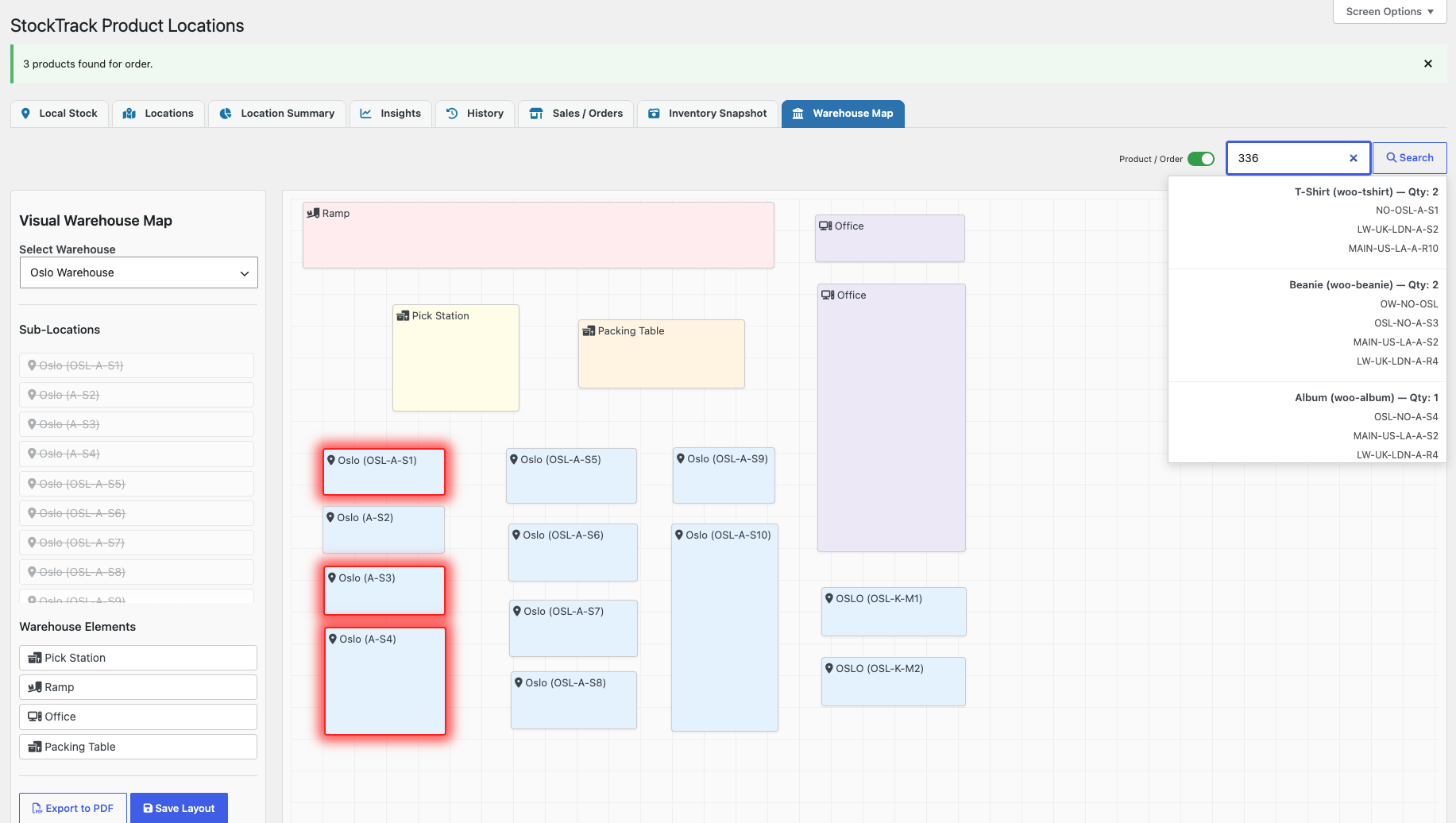Image resolution: width=1456 pixels, height=823 pixels.
Task: Clear the search field with the X icon
Action: [x=1354, y=158]
